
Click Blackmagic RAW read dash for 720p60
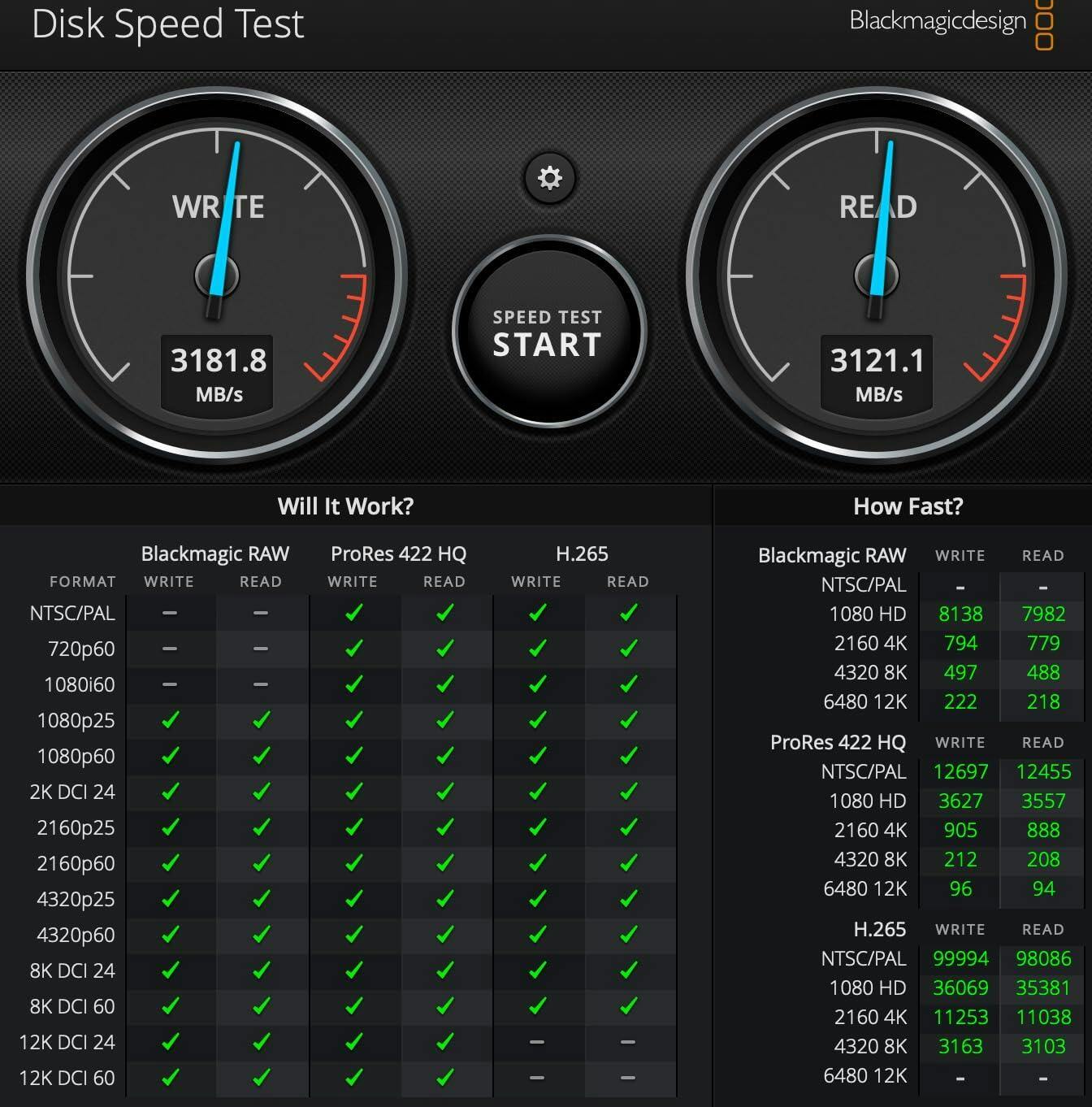click(261, 649)
